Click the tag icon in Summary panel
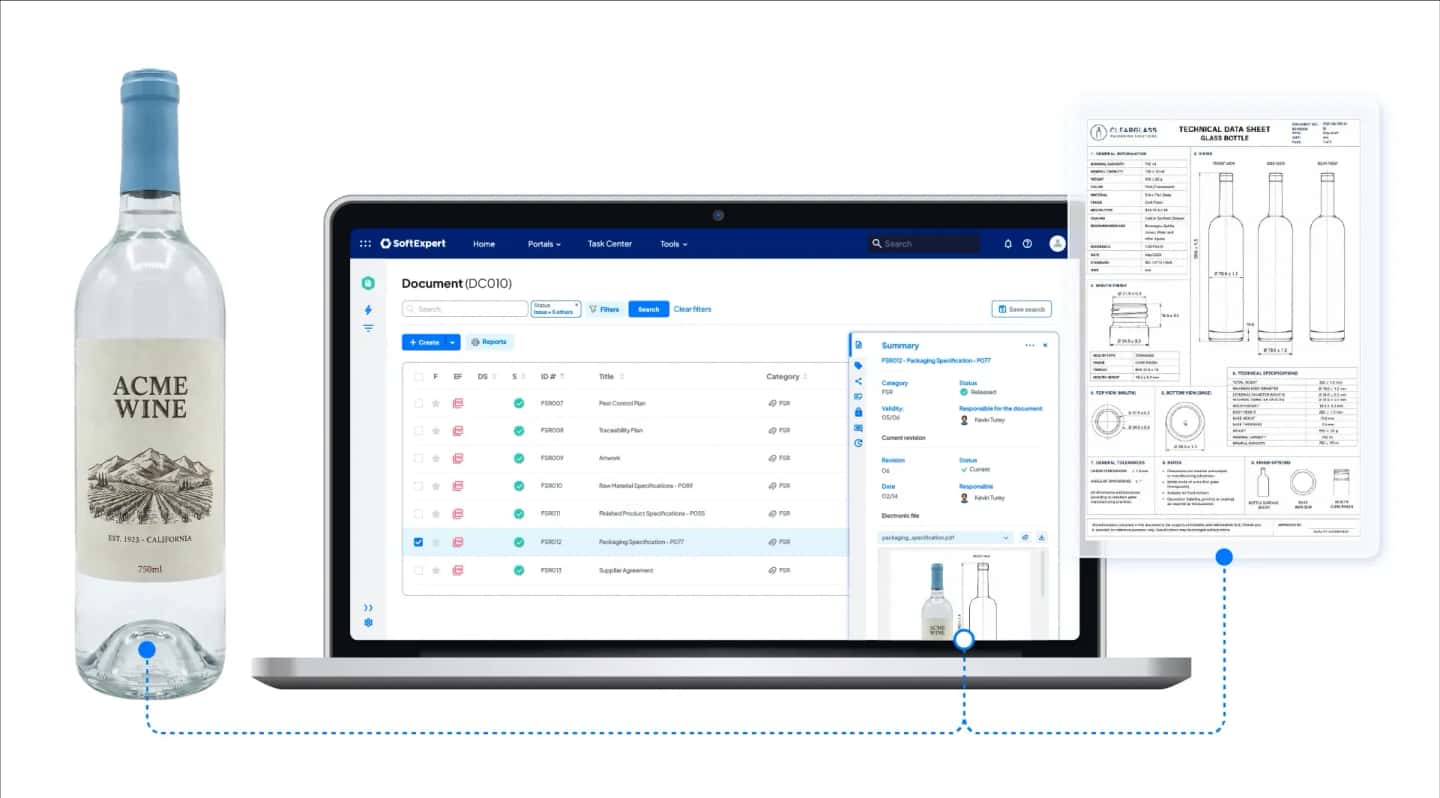 pyautogui.click(x=858, y=365)
